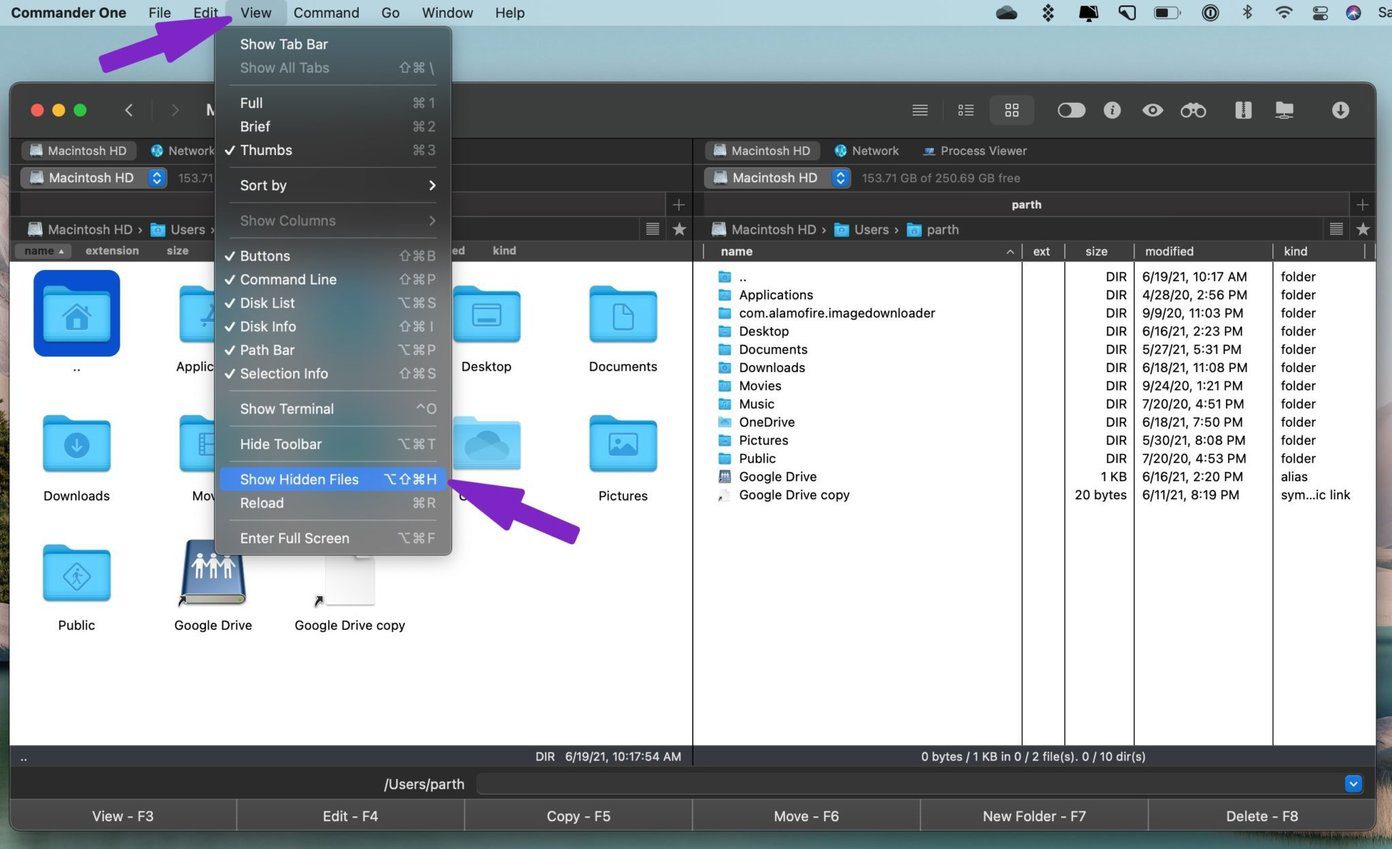The width and height of the screenshot is (1392, 849).
Task: Select the Thumbs grid view icon in toolbar
Action: [x=1012, y=110]
